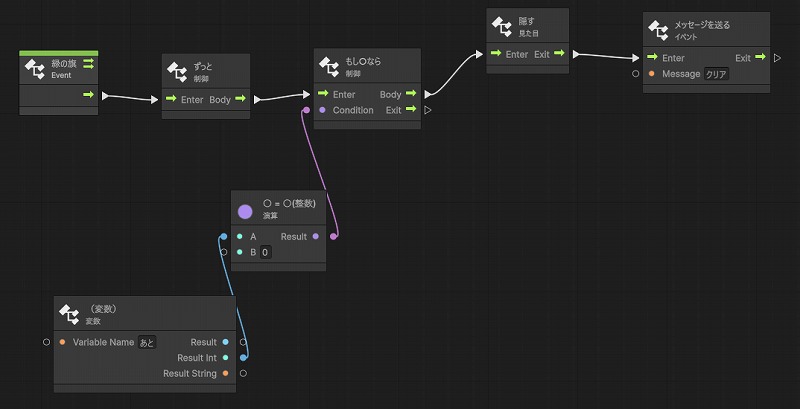Click the Result Int port on the variable node

coord(225,358)
